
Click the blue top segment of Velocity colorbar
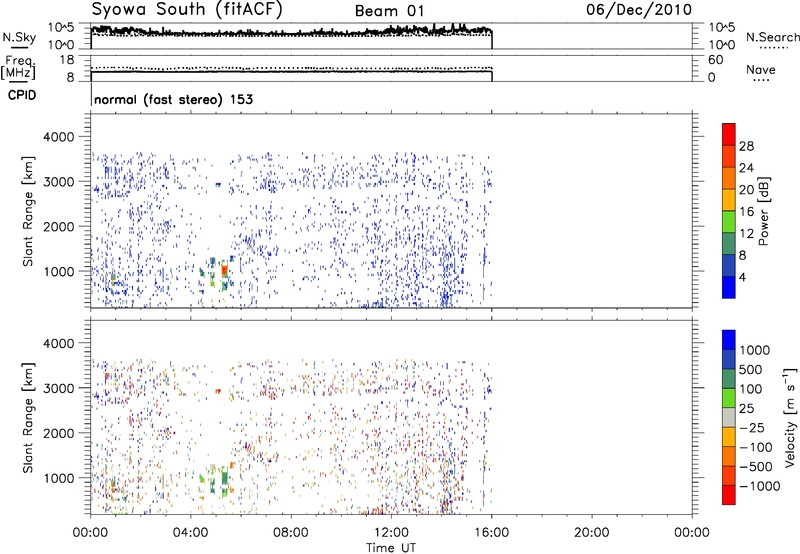729,340
